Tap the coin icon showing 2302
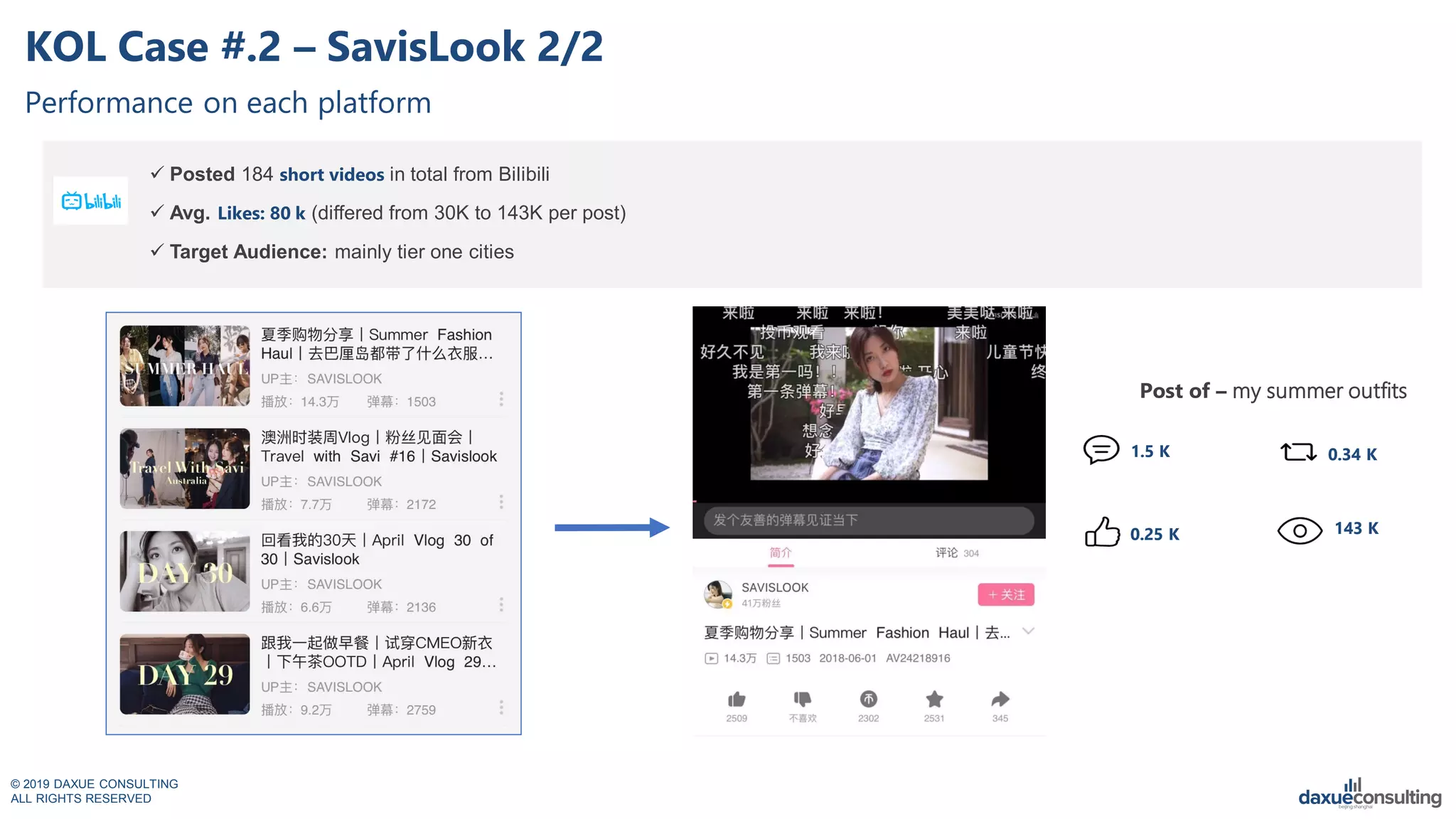Viewport: 1456px width, 819px height. tap(868, 699)
